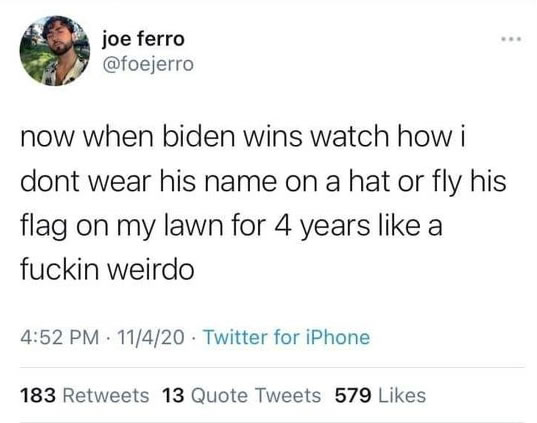Open the three-dot more options menu

pyautogui.click(x=511, y=40)
